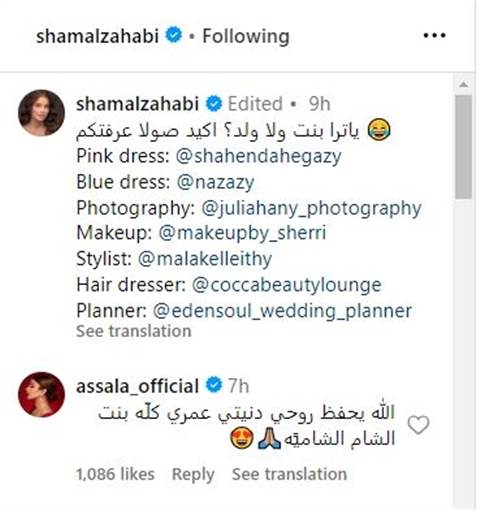Open the three-dot more options menu
The height and width of the screenshot is (510, 480).
pyautogui.click(x=434, y=35)
